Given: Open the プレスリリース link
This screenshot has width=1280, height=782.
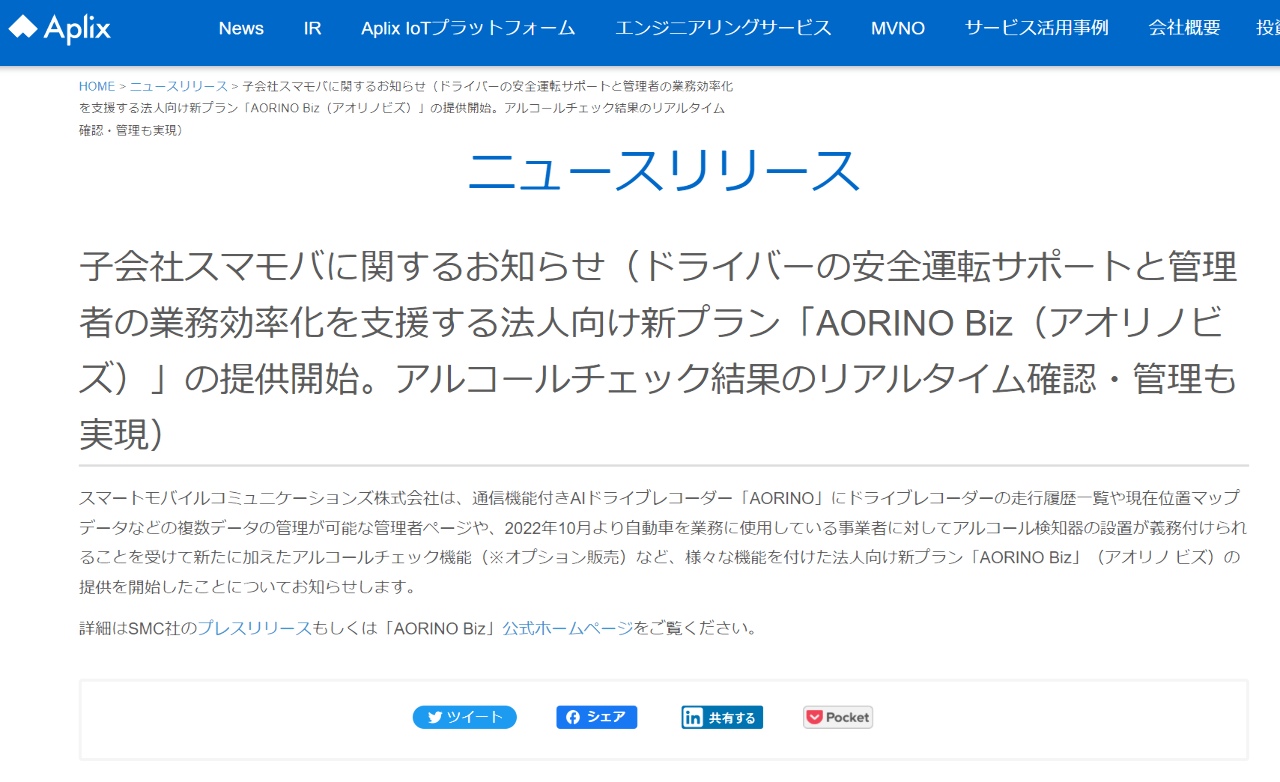Looking at the screenshot, I should coord(254,628).
